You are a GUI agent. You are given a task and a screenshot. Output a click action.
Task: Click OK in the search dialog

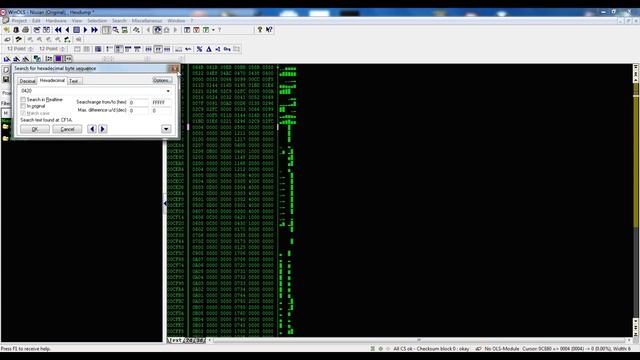click(x=35, y=129)
